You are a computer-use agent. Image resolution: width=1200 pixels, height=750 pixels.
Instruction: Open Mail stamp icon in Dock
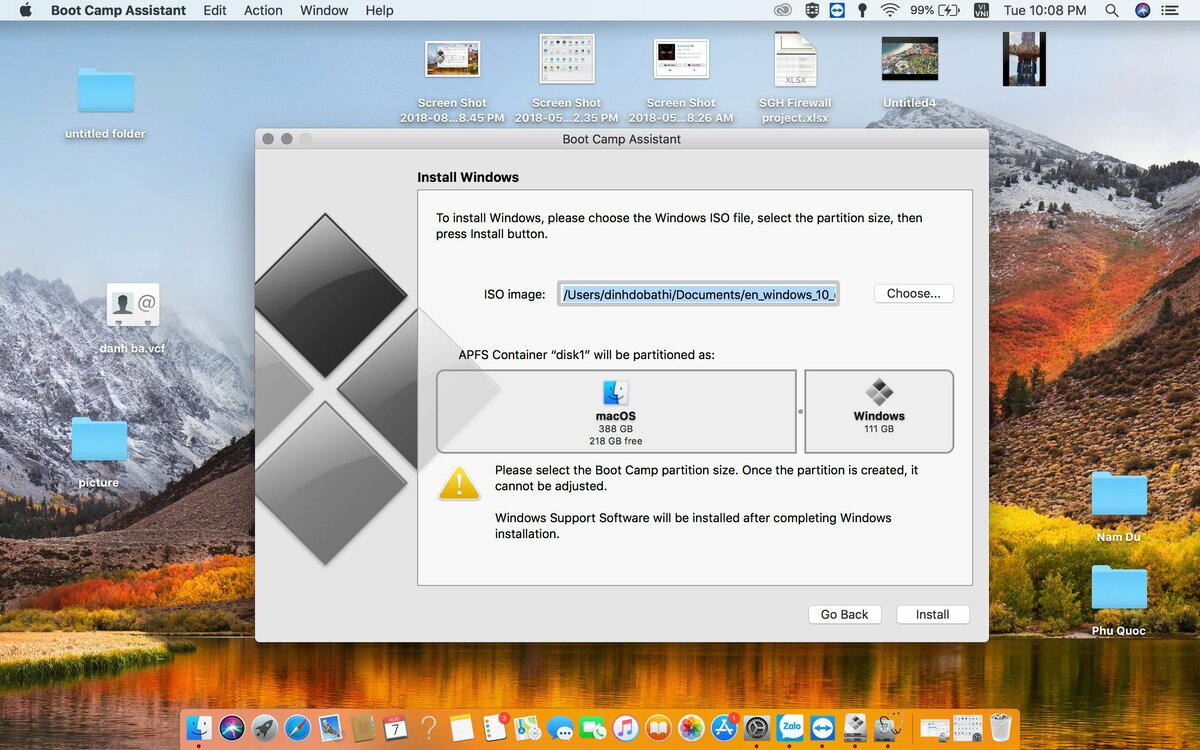pyautogui.click(x=331, y=727)
